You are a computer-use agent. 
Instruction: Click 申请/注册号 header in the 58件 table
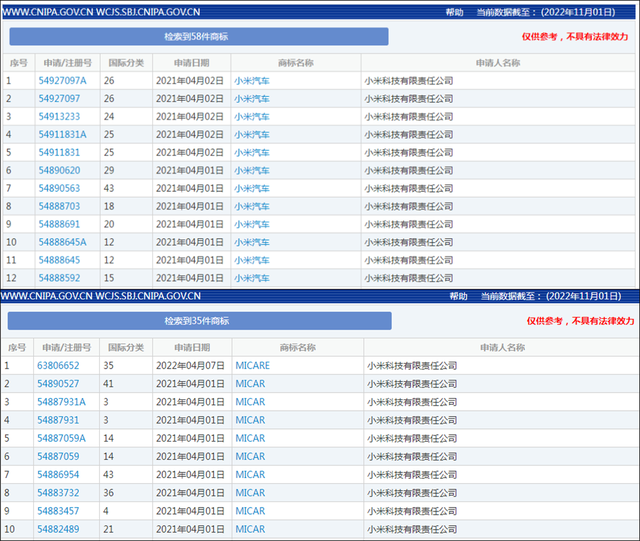[68, 63]
